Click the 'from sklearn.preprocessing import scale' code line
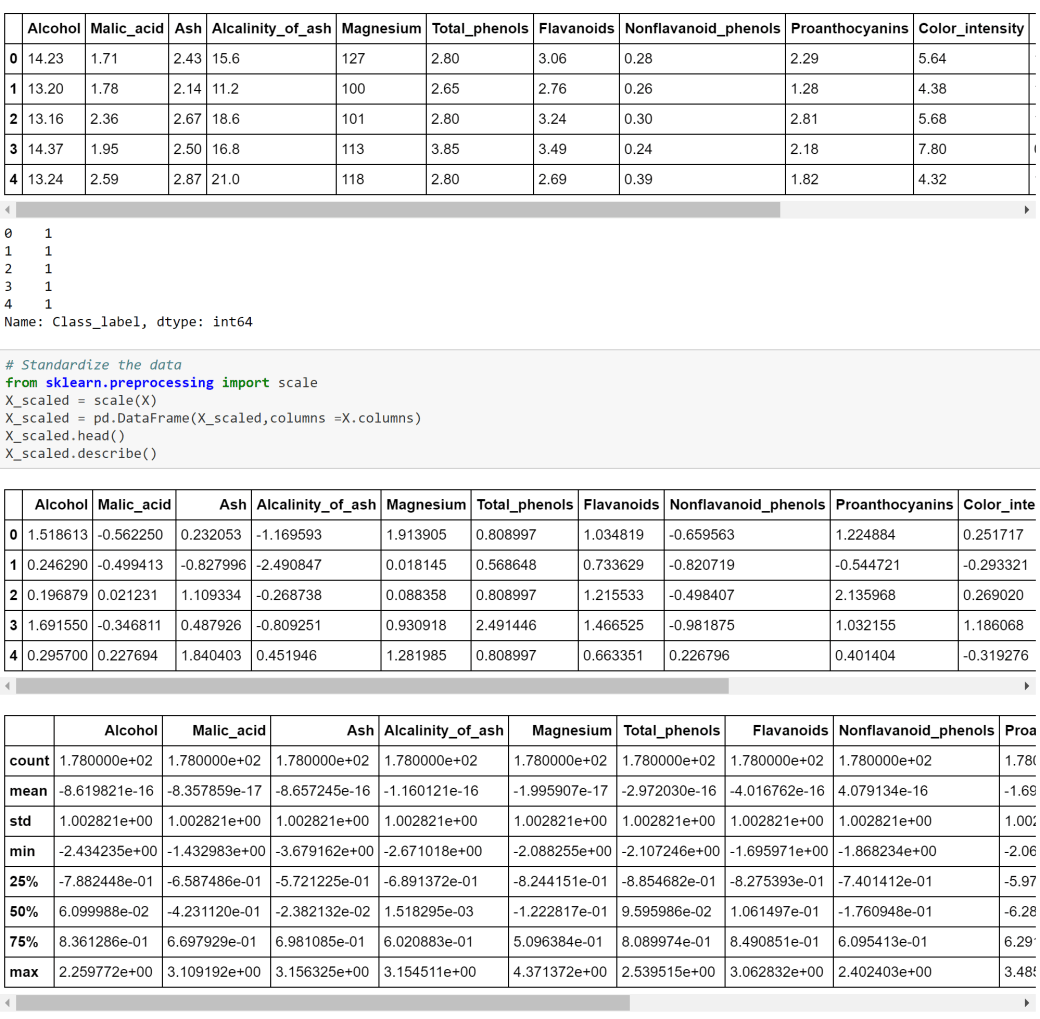 (161, 383)
